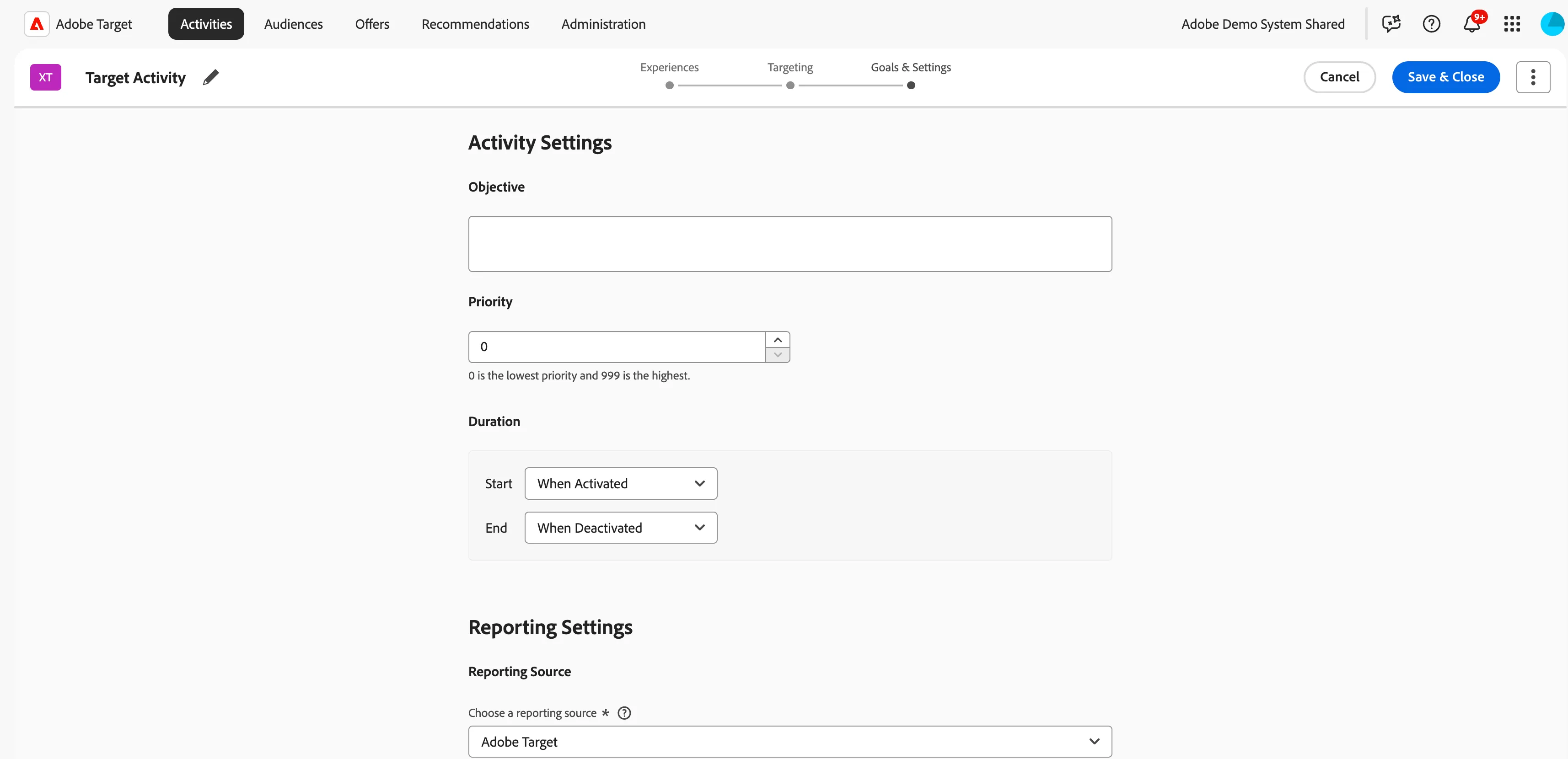Click into the Objective text area
This screenshot has width=1568, height=759.
[x=789, y=243]
